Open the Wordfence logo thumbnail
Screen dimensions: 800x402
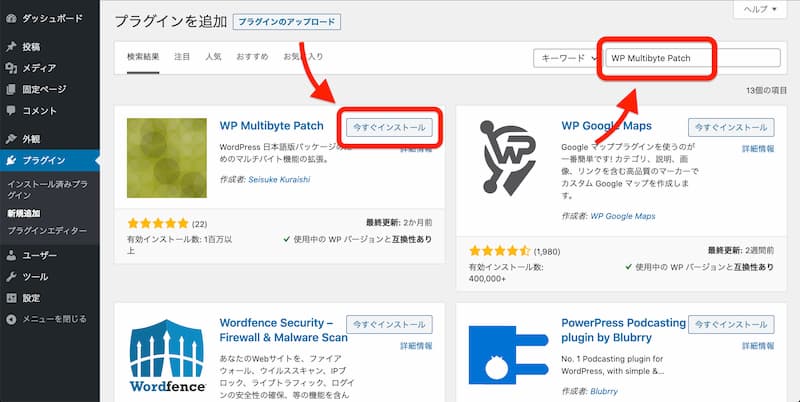(167, 356)
